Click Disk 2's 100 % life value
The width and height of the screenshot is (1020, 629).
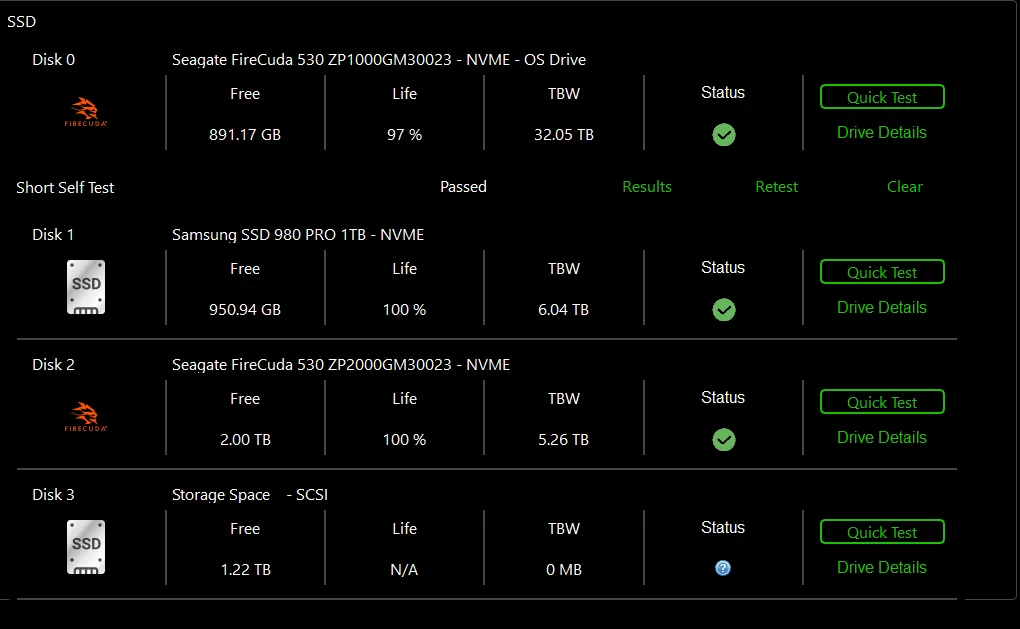point(404,440)
